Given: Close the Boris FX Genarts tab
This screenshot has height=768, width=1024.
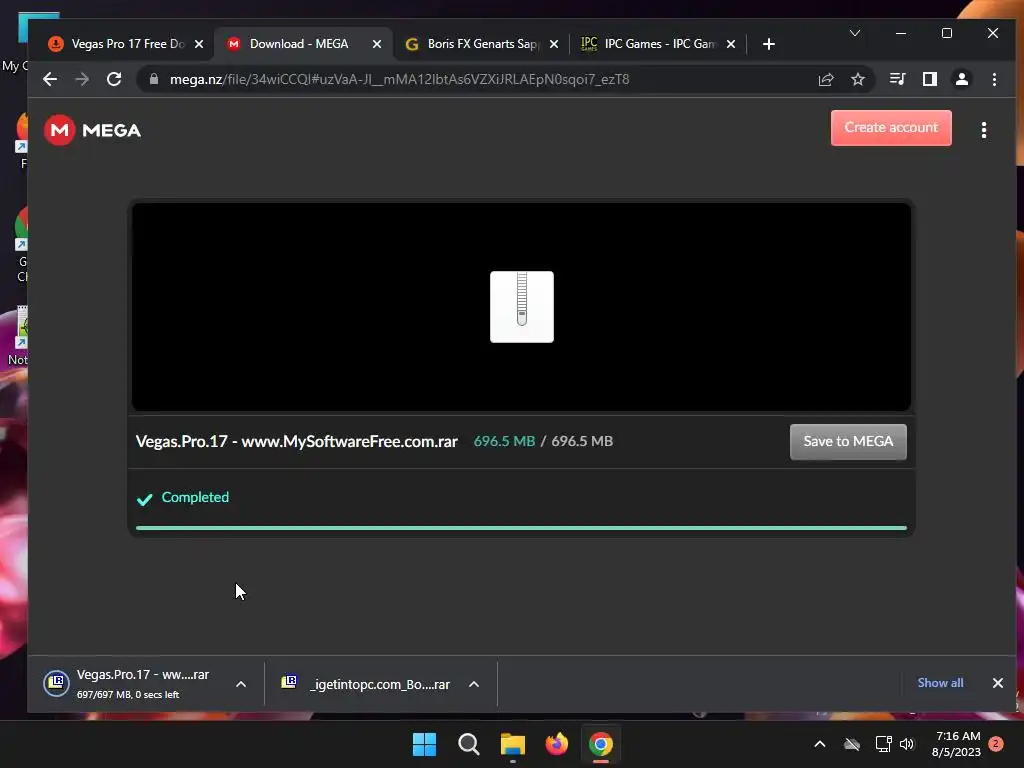Looking at the screenshot, I should click(554, 44).
